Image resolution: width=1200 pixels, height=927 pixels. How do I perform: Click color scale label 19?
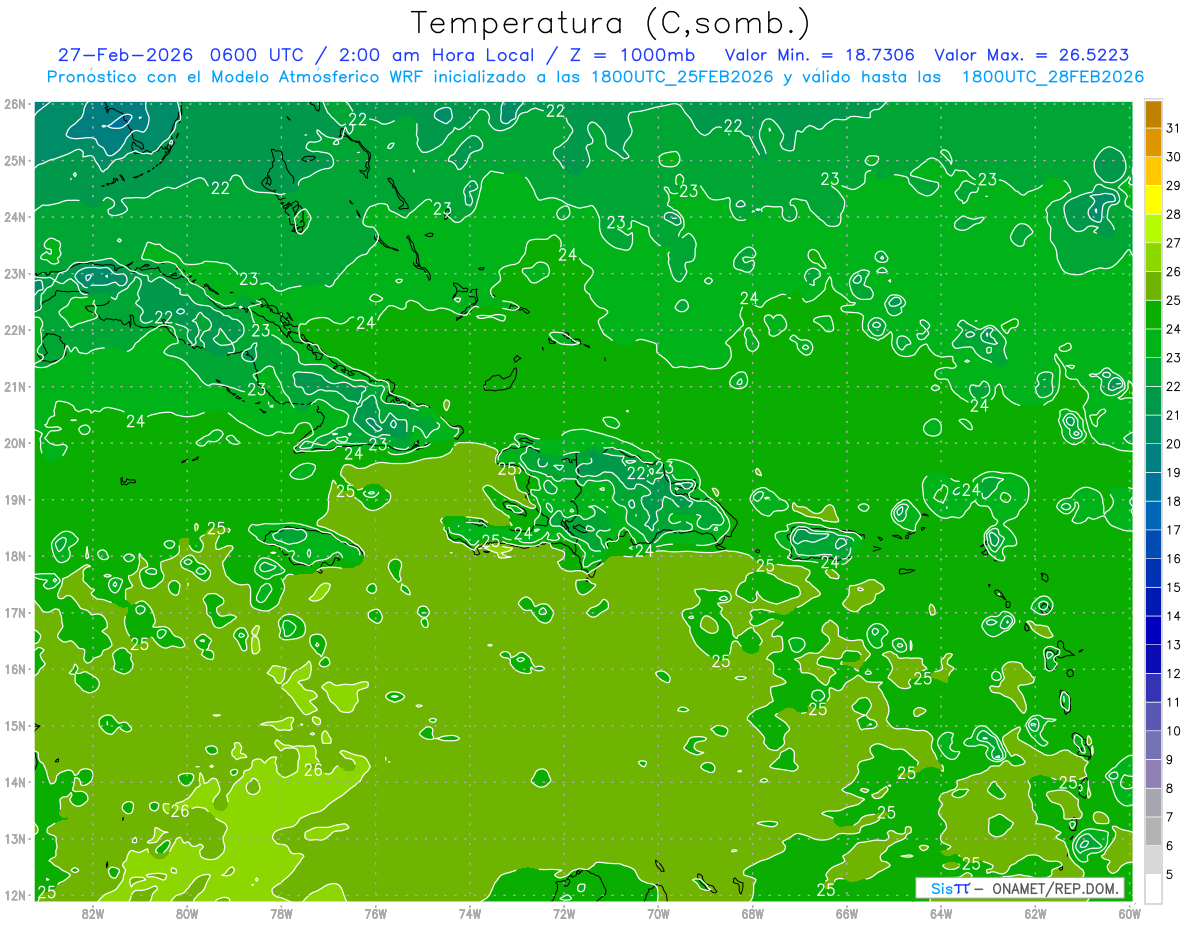1174,472
